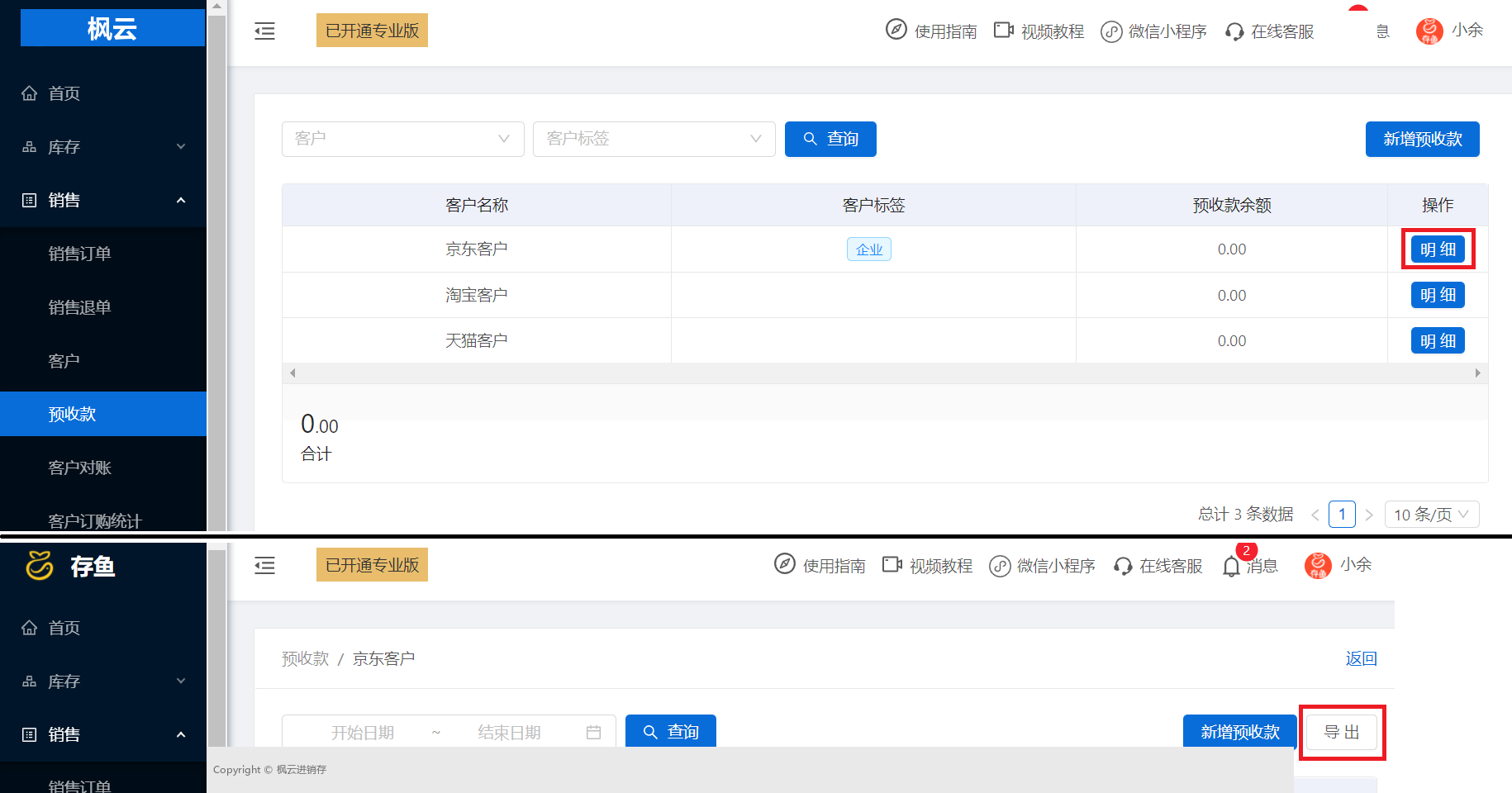Viewport: 1512px width, 793px height.
Task: Select 预收款 sidebar item
Action: point(103,414)
